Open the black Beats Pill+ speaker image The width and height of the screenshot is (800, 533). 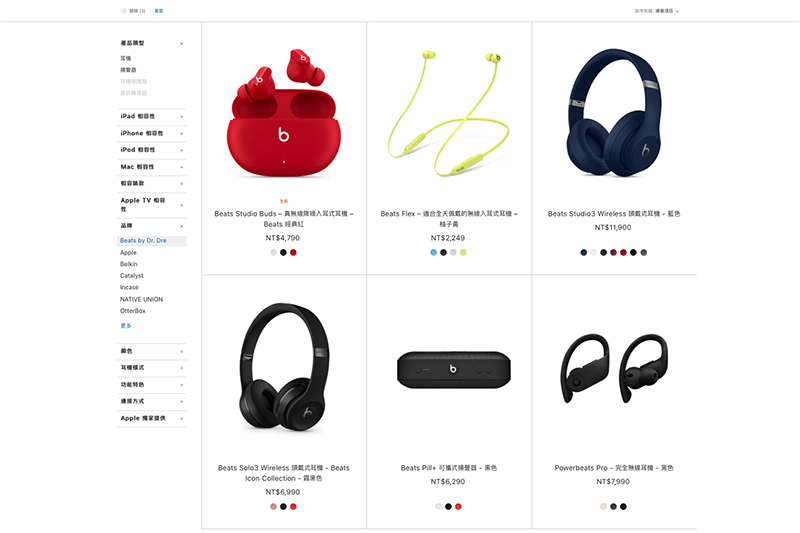coord(454,370)
